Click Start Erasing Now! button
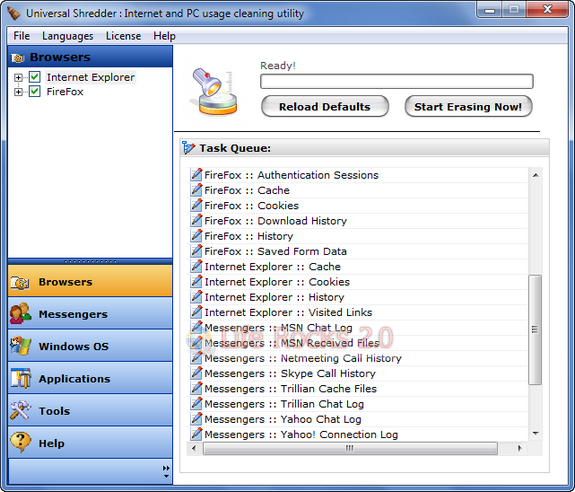The image size is (575, 492). 468,106
